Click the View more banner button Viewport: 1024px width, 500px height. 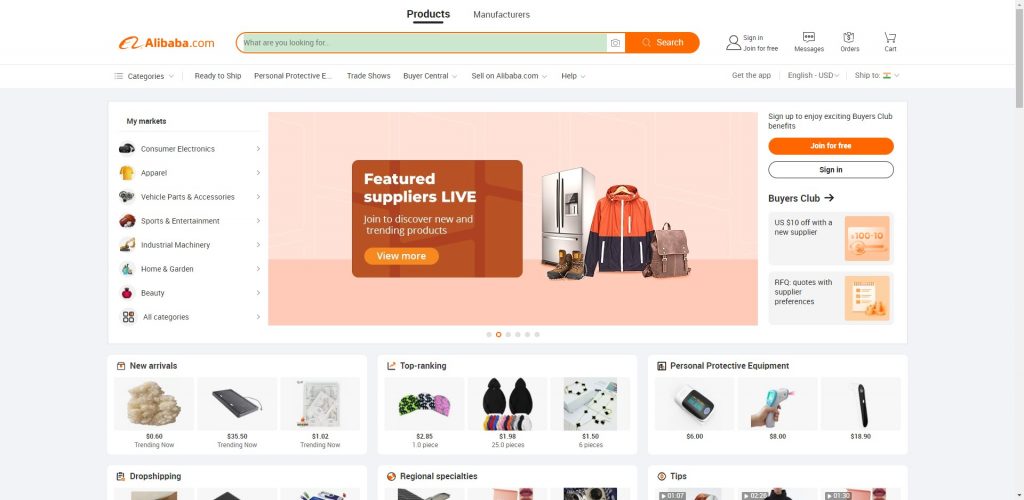click(401, 256)
